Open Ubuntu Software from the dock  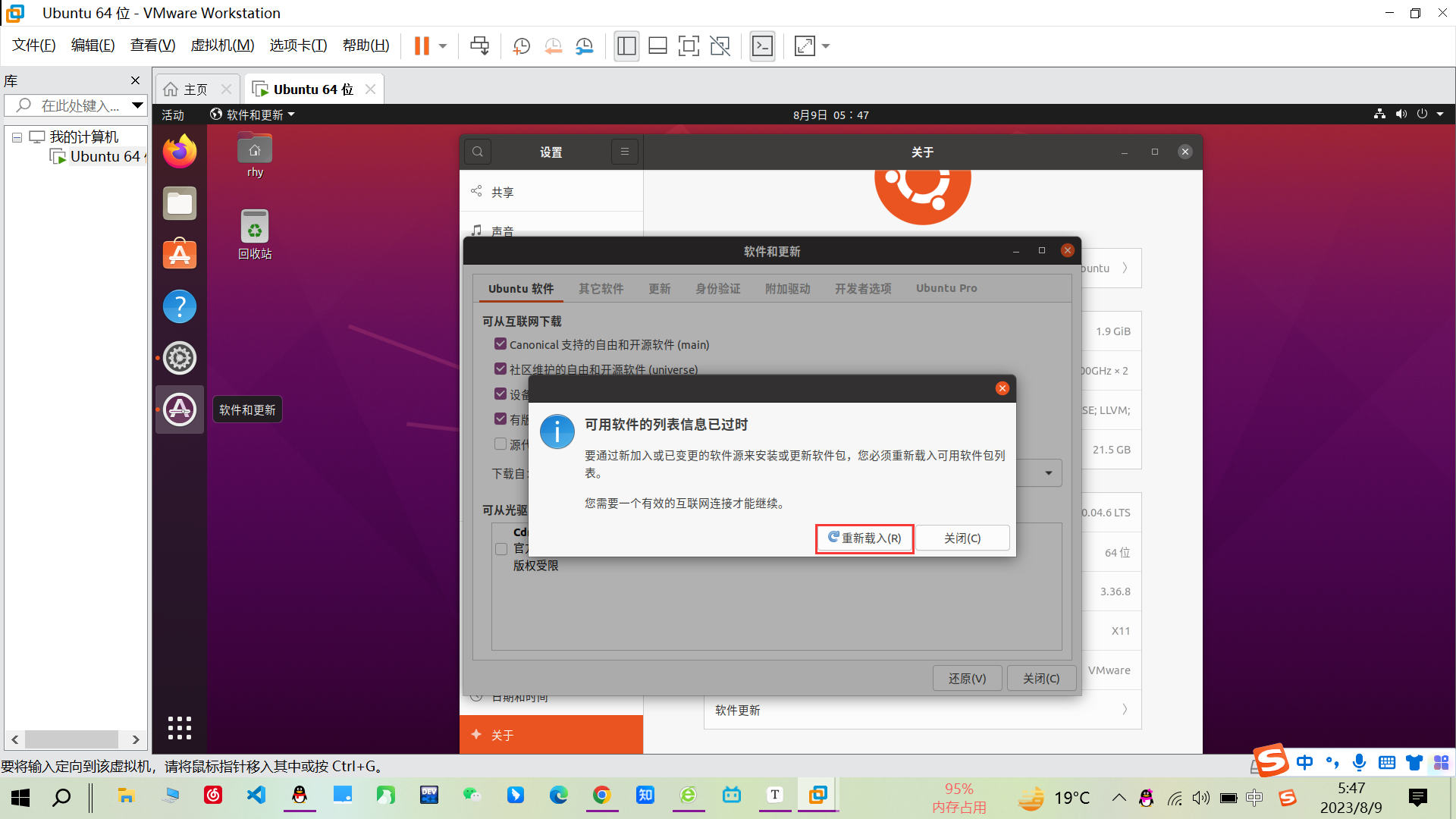point(180,255)
